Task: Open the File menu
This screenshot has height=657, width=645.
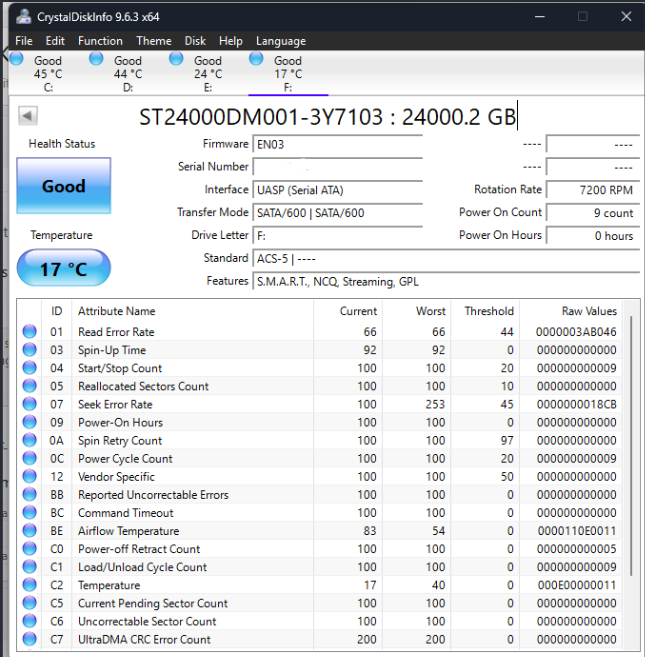Action: pos(23,41)
